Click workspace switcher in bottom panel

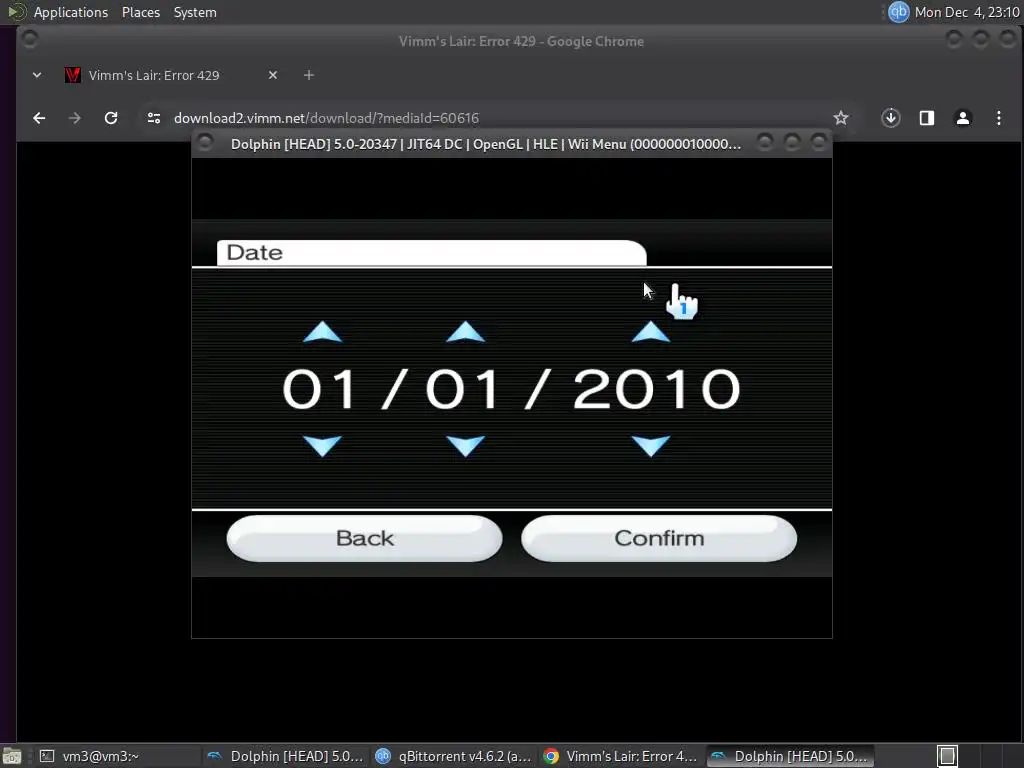pos(948,756)
